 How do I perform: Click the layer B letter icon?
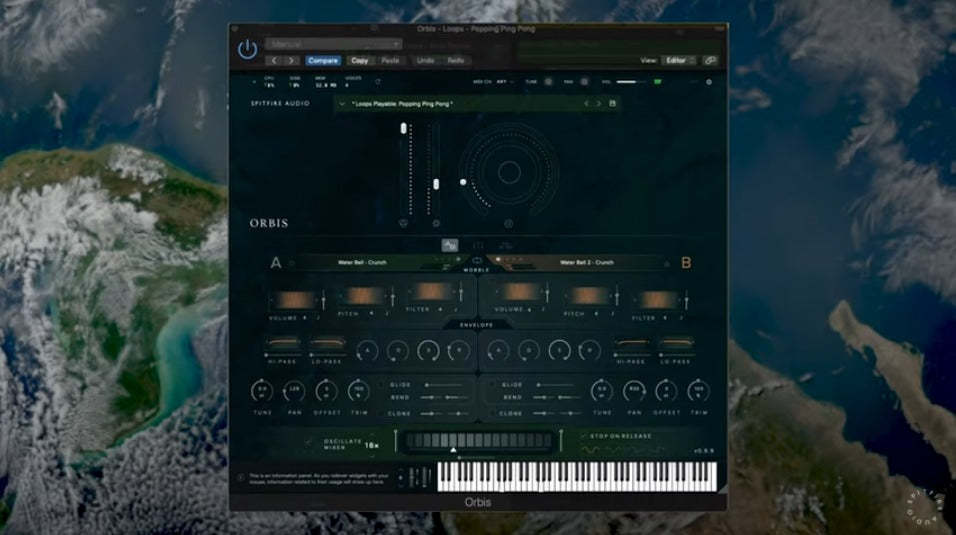(x=686, y=264)
